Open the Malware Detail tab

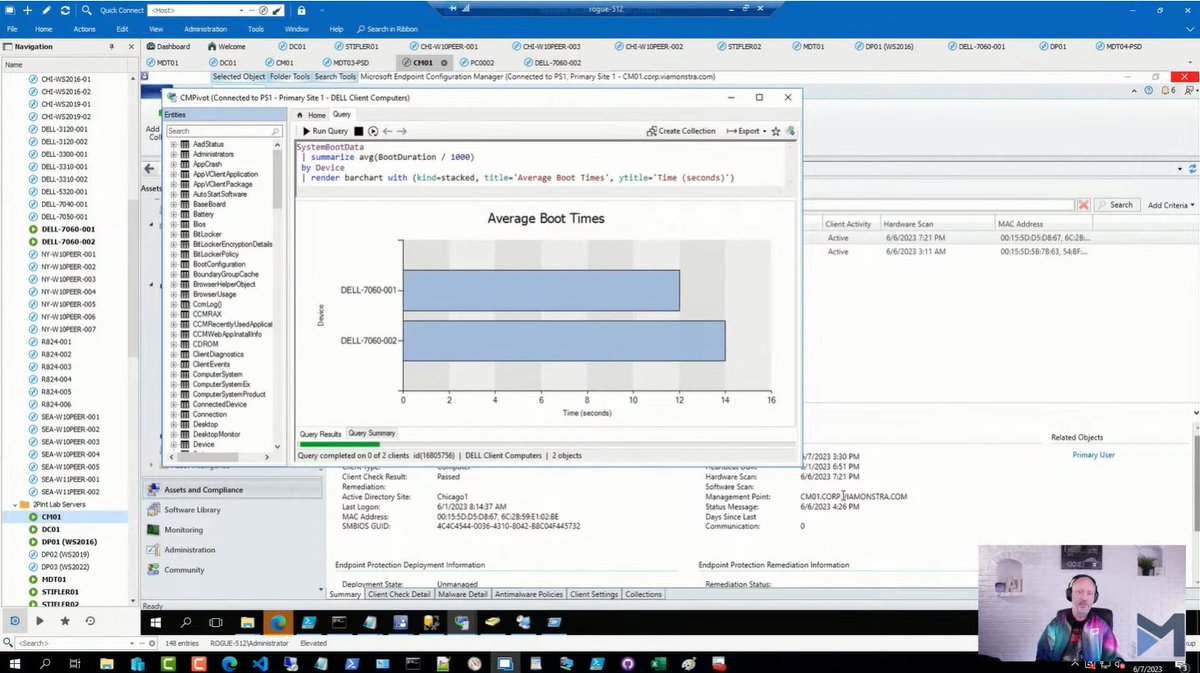[464, 594]
